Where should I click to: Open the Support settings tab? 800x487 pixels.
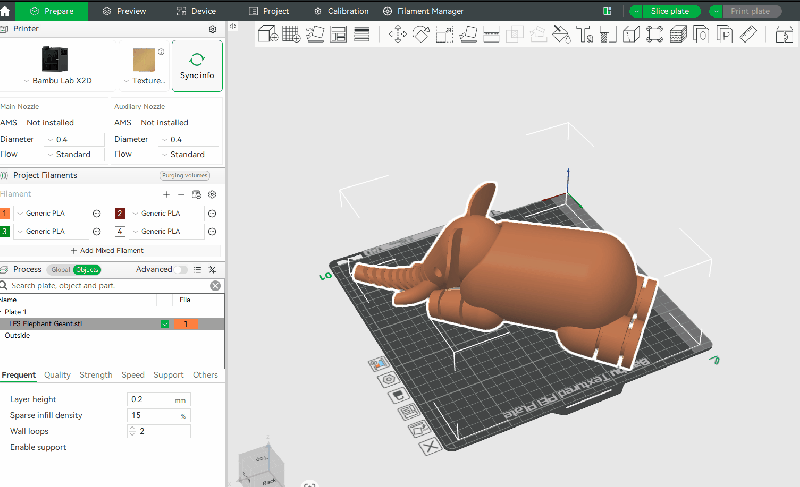168,375
